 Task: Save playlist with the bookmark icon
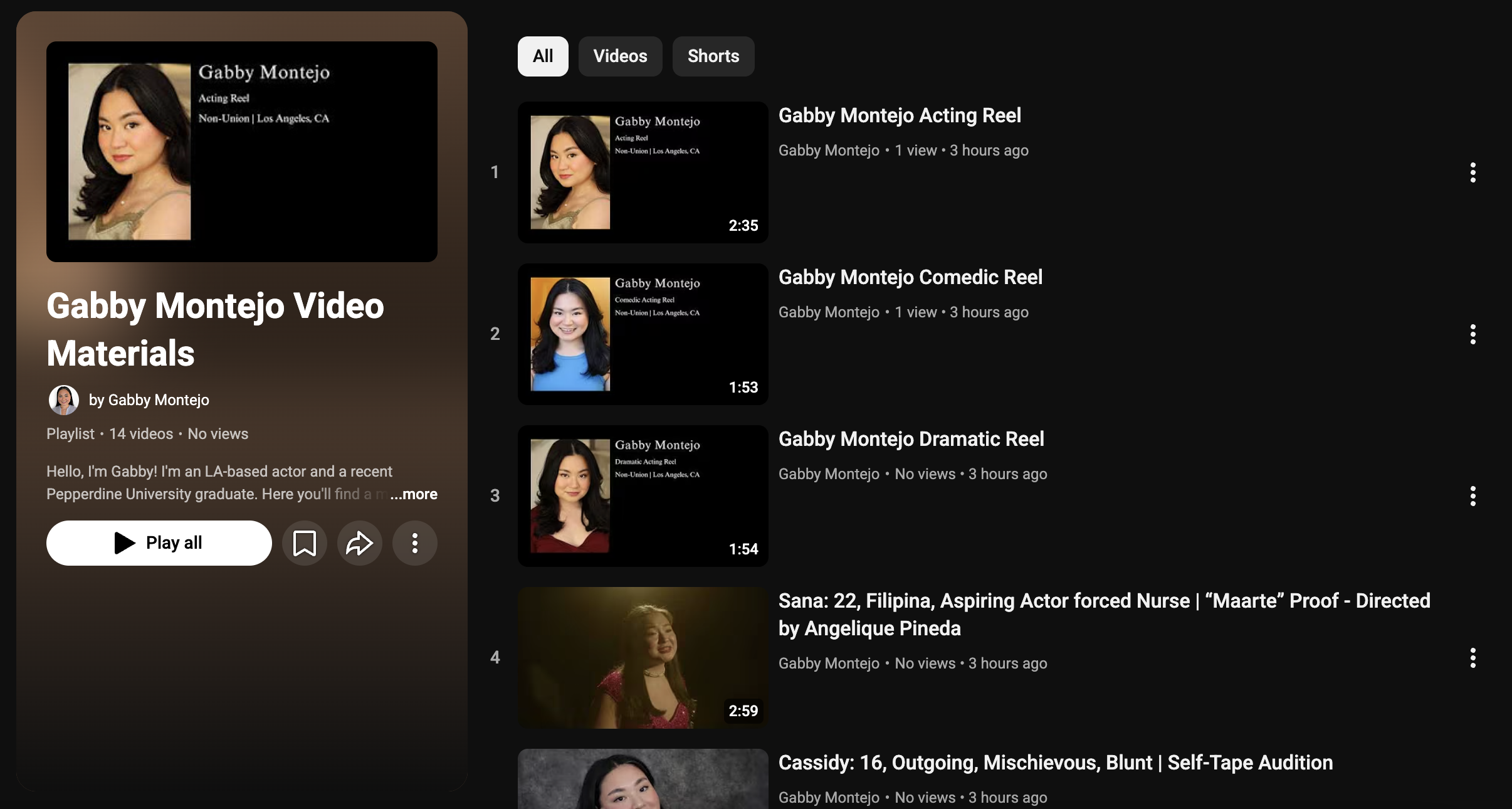[304, 543]
